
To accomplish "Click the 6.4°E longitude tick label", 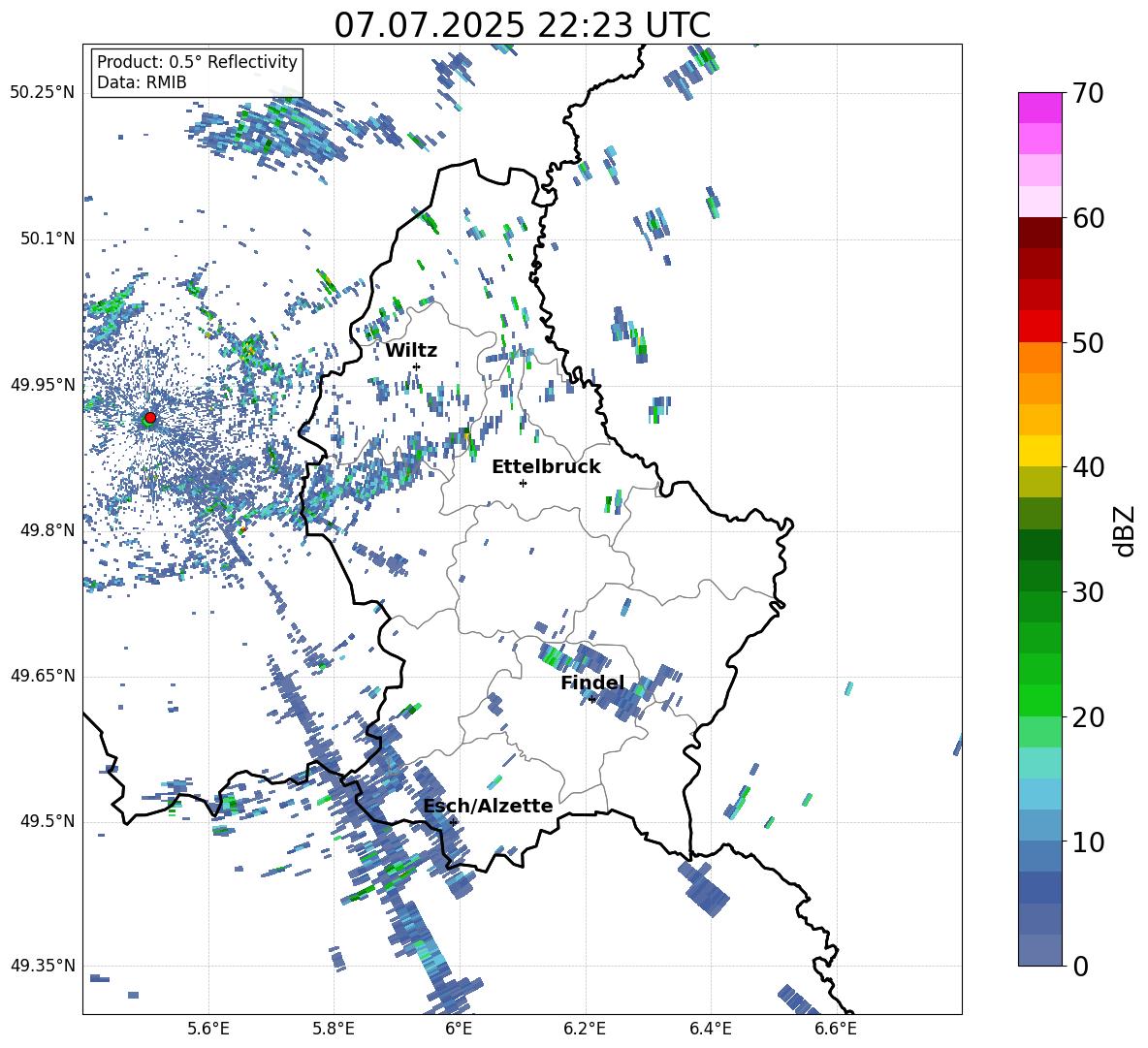I will tap(710, 1030).
